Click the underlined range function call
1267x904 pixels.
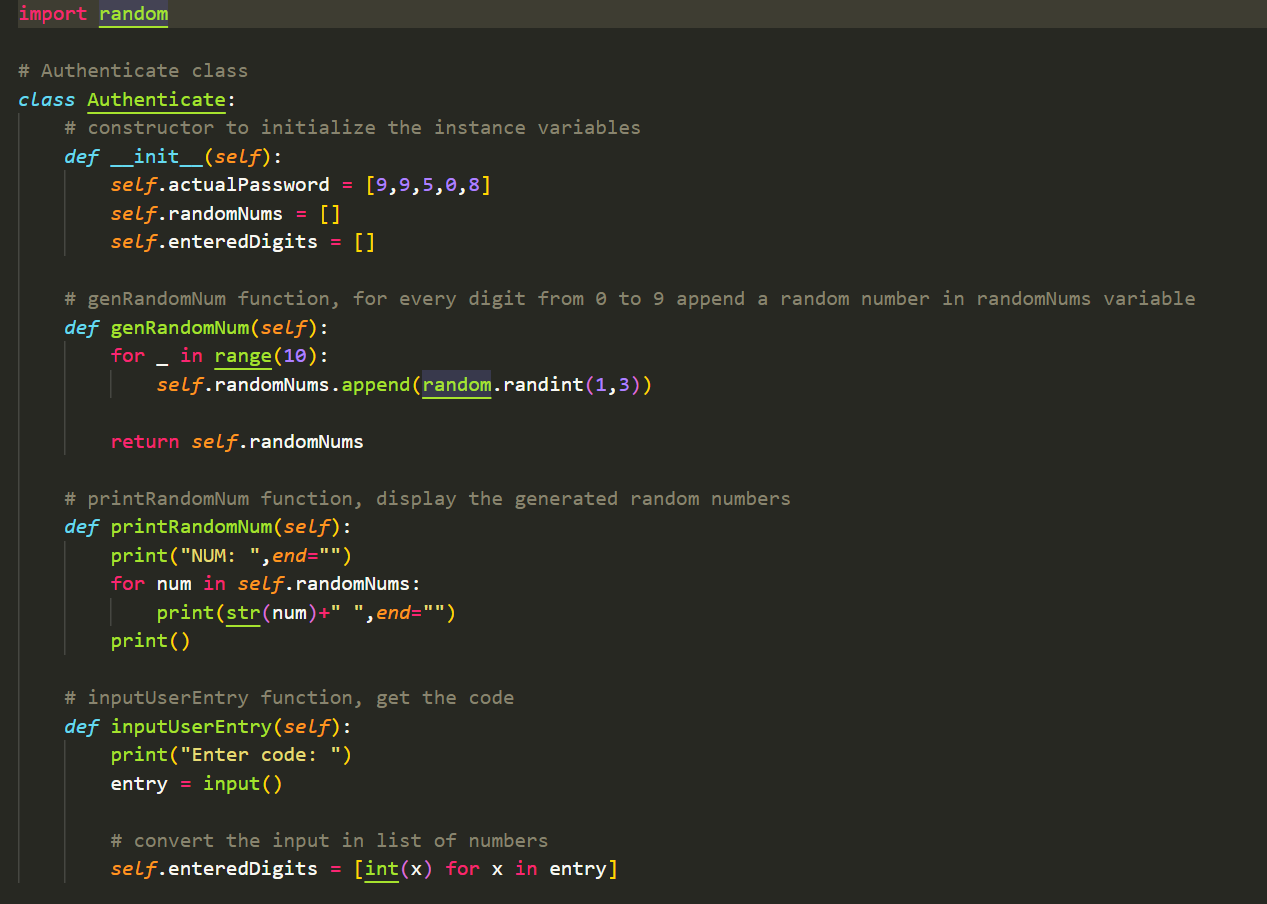click(243, 355)
